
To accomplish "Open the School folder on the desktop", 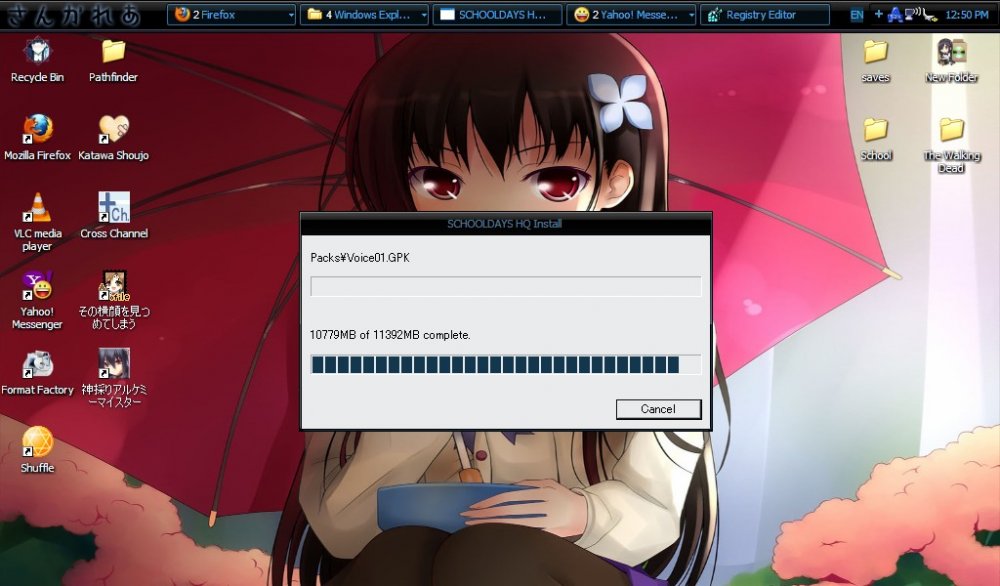I will click(876, 130).
